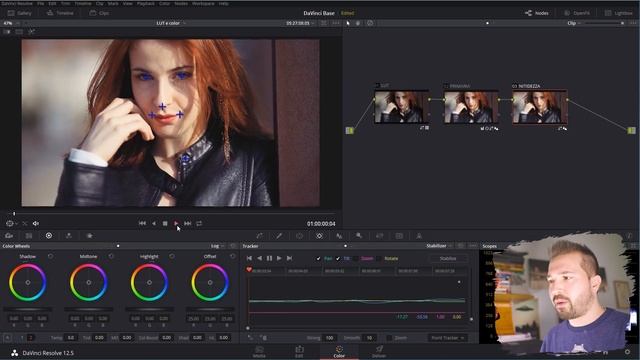Toggle the Pan tracking checkbox
This screenshot has width=640, height=360.
(318, 258)
